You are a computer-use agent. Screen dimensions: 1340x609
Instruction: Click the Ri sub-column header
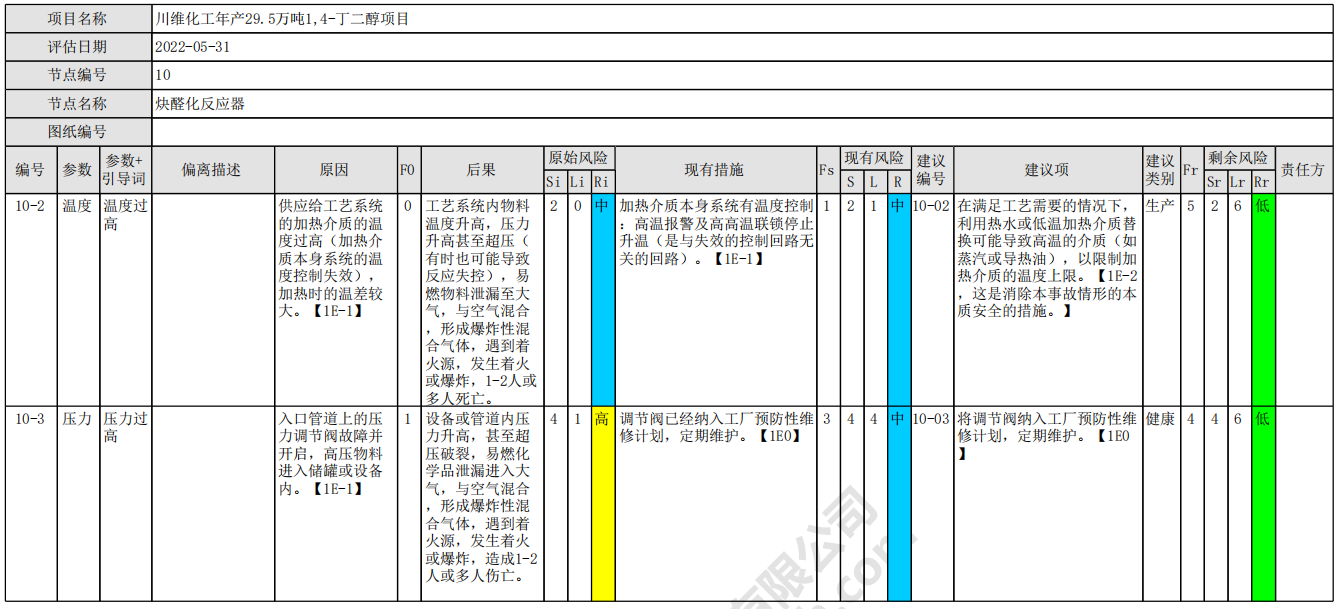pyautogui.click(x=602, y=182)
